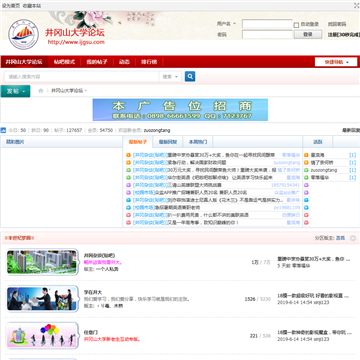
Task: Click the window resize icon at top right
Action: 357,5
